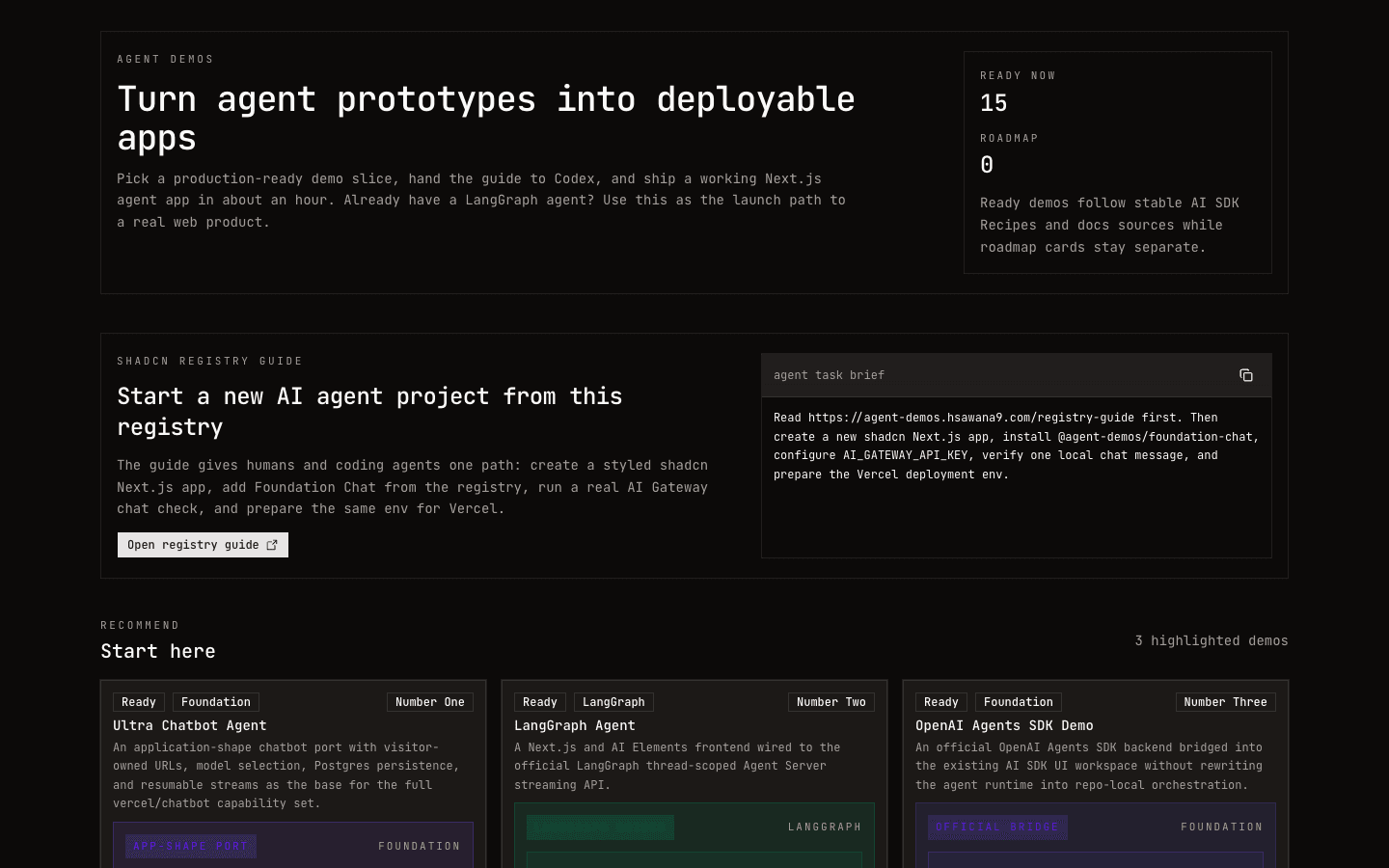This screenshot has width=1389, height=868.
Task: Open the LangGraph Agent card title
Action: 575,725
